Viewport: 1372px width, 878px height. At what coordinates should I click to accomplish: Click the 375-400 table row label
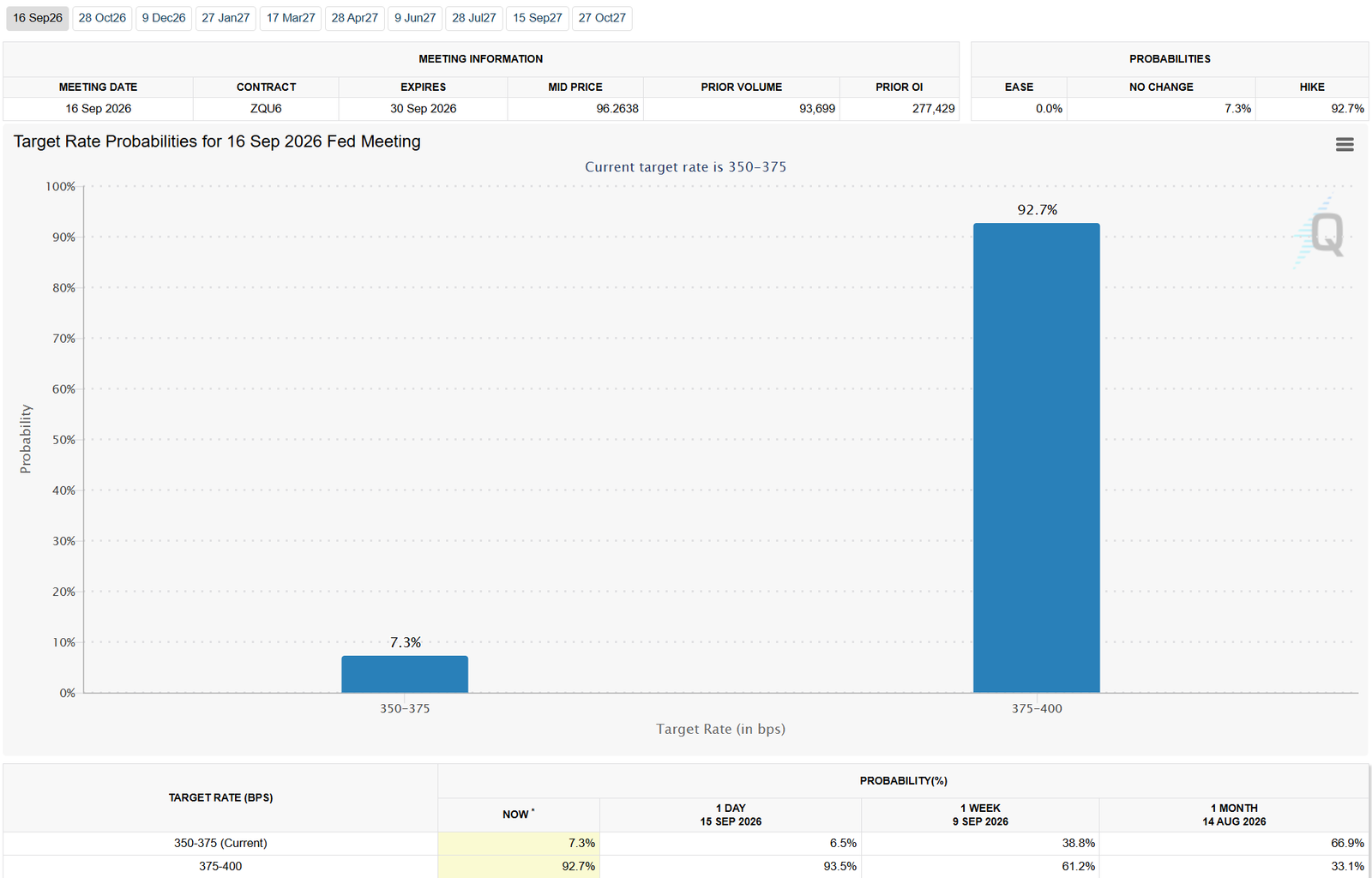point(220,867)
